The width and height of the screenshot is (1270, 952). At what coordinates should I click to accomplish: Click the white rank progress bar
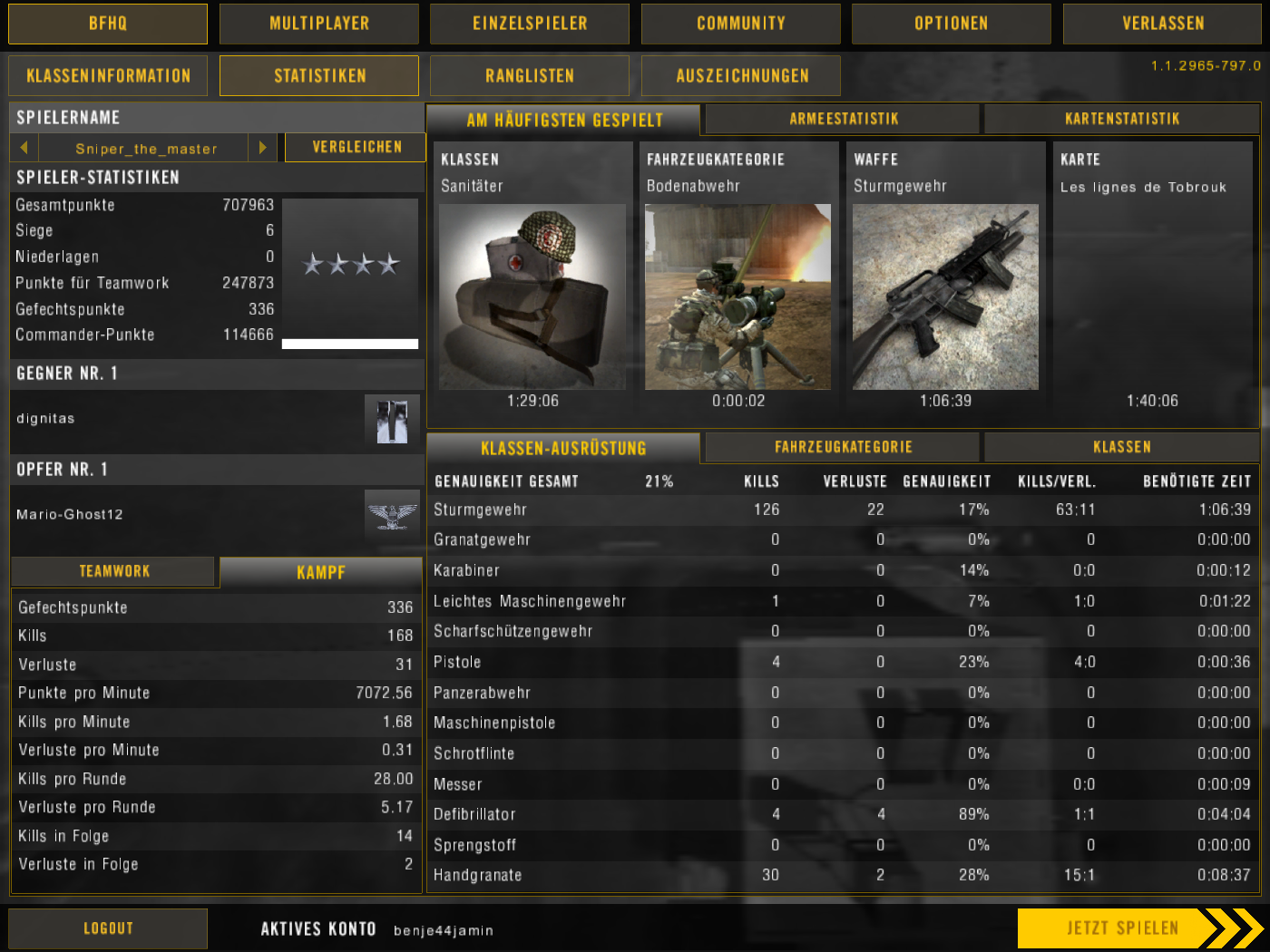tap(350, 344)
